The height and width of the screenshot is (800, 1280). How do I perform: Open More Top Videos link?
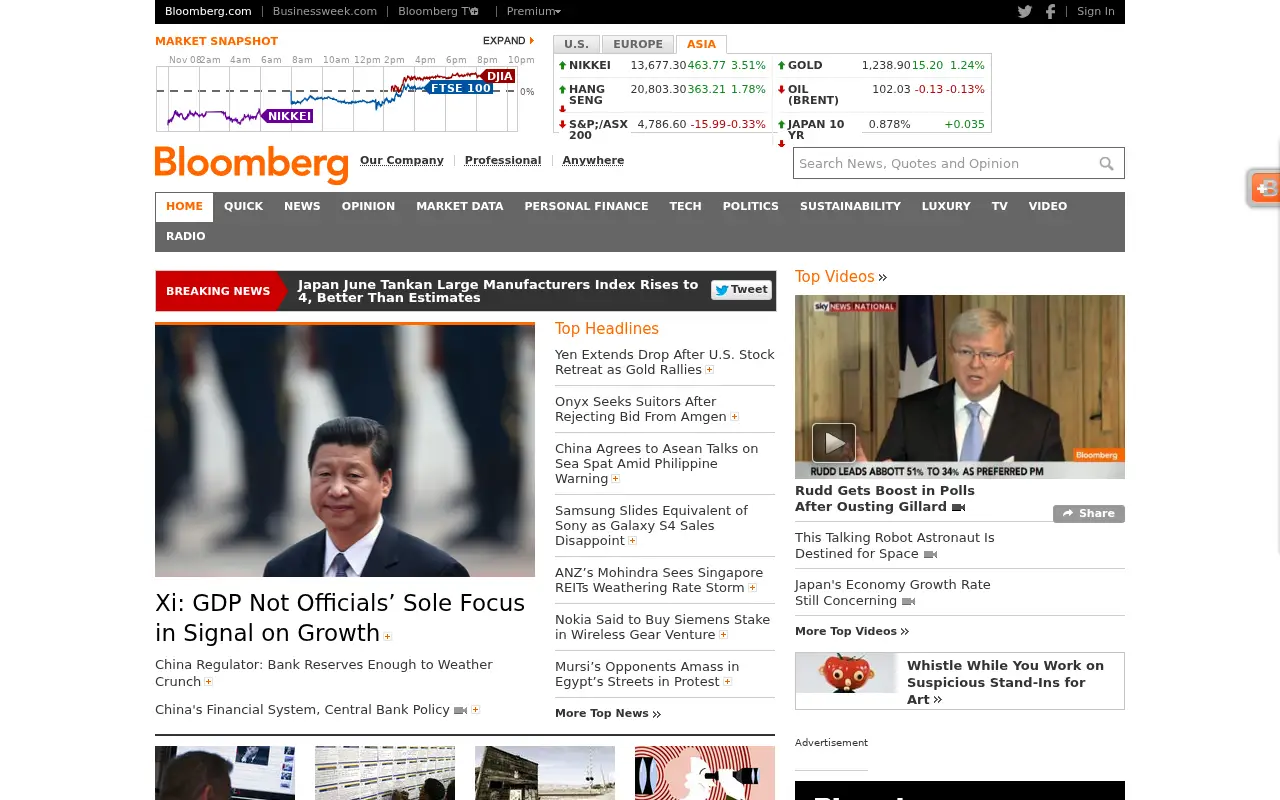click(852, 632)
